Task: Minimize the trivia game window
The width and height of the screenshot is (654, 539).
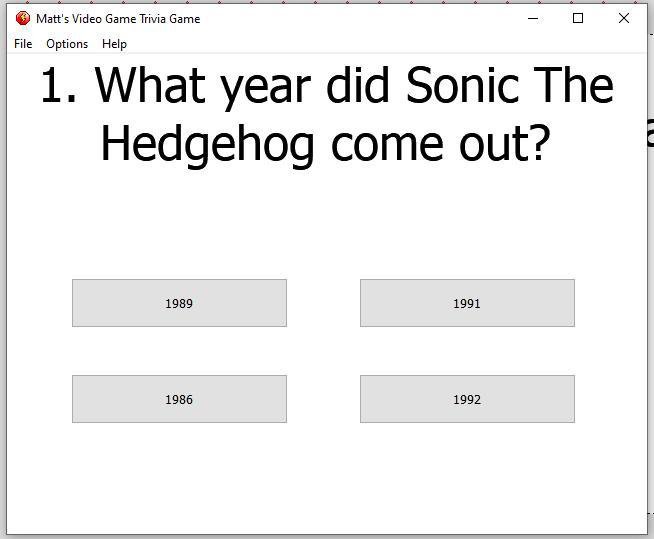Action: click(533, 18)
